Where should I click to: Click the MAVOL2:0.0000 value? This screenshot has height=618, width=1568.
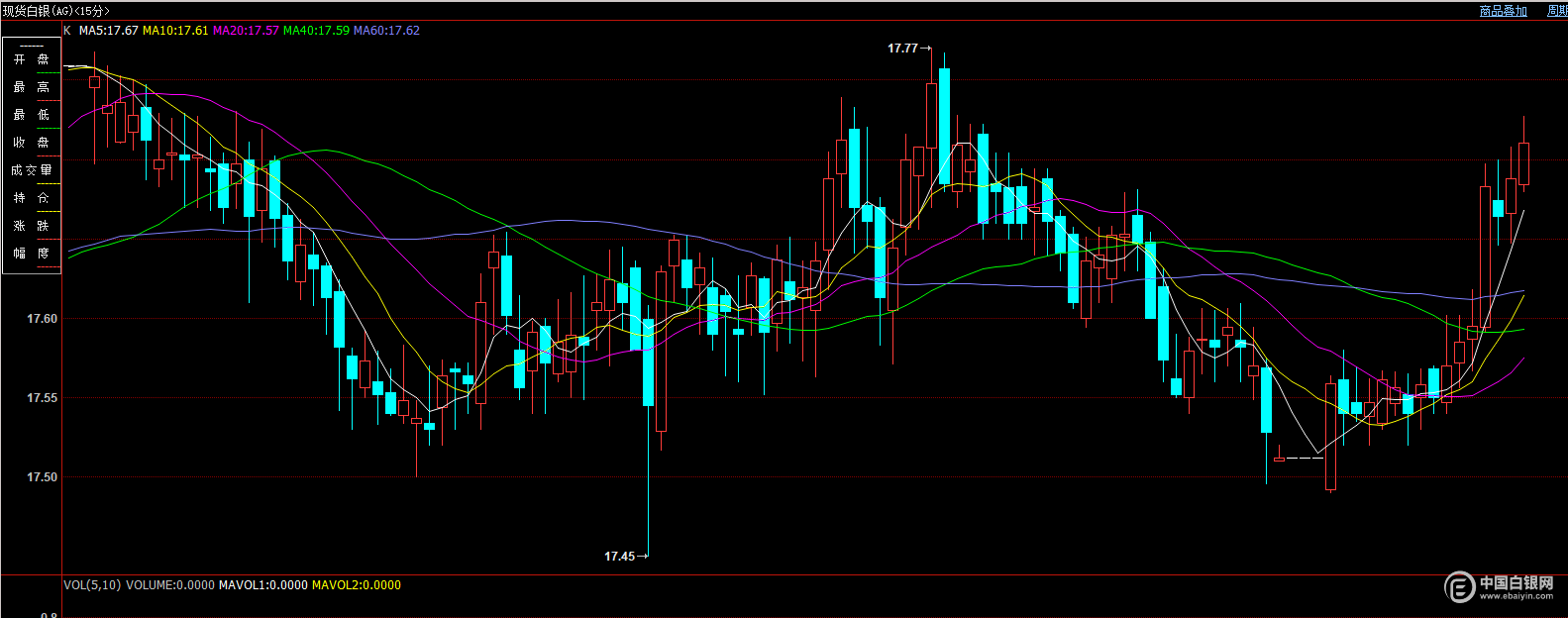point(357,585)
